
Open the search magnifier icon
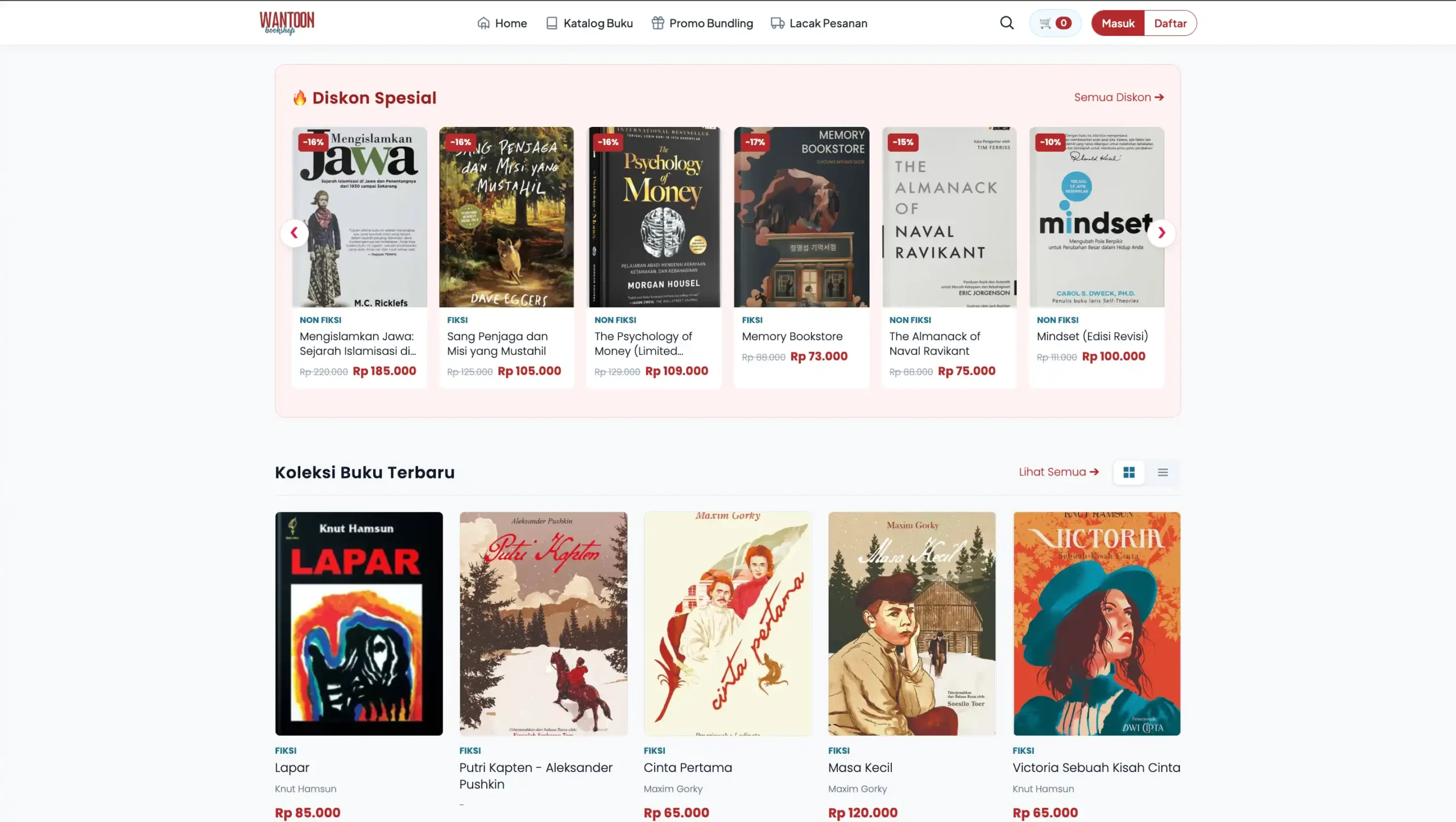[1007, 23]
